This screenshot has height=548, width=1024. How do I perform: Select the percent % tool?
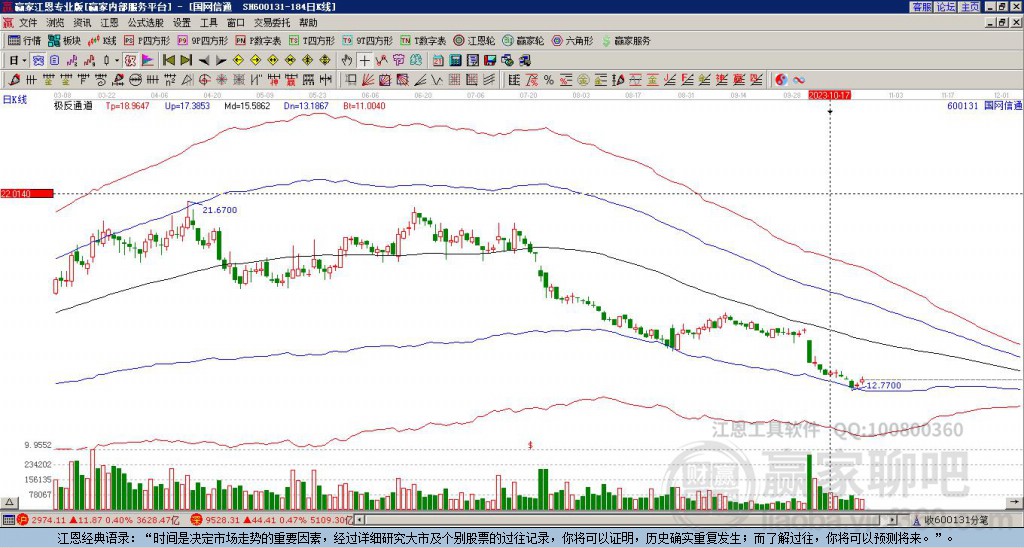[x=549, y=80]
